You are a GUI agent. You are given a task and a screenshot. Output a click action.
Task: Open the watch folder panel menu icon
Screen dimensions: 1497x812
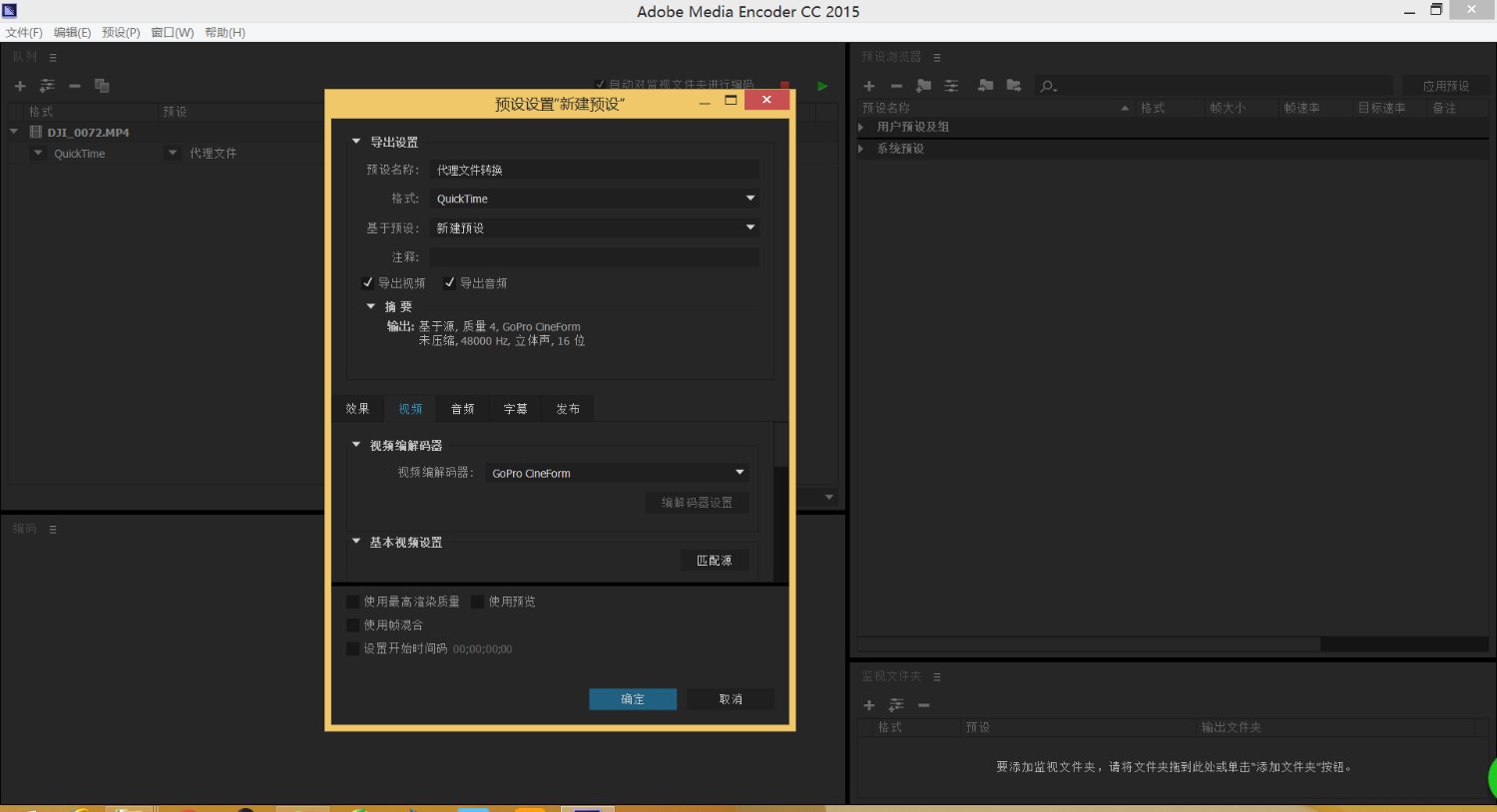937,677
